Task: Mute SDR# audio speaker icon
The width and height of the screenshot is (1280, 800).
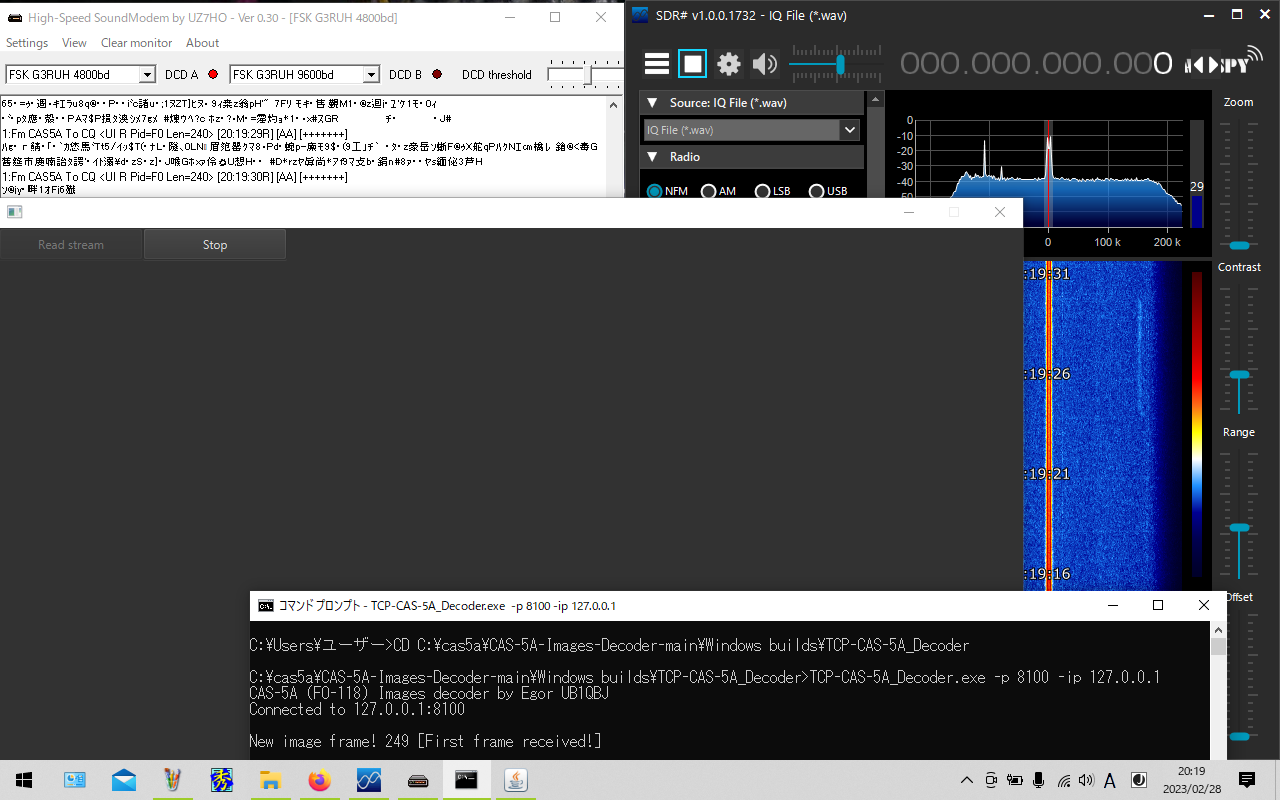Action: 765,64
